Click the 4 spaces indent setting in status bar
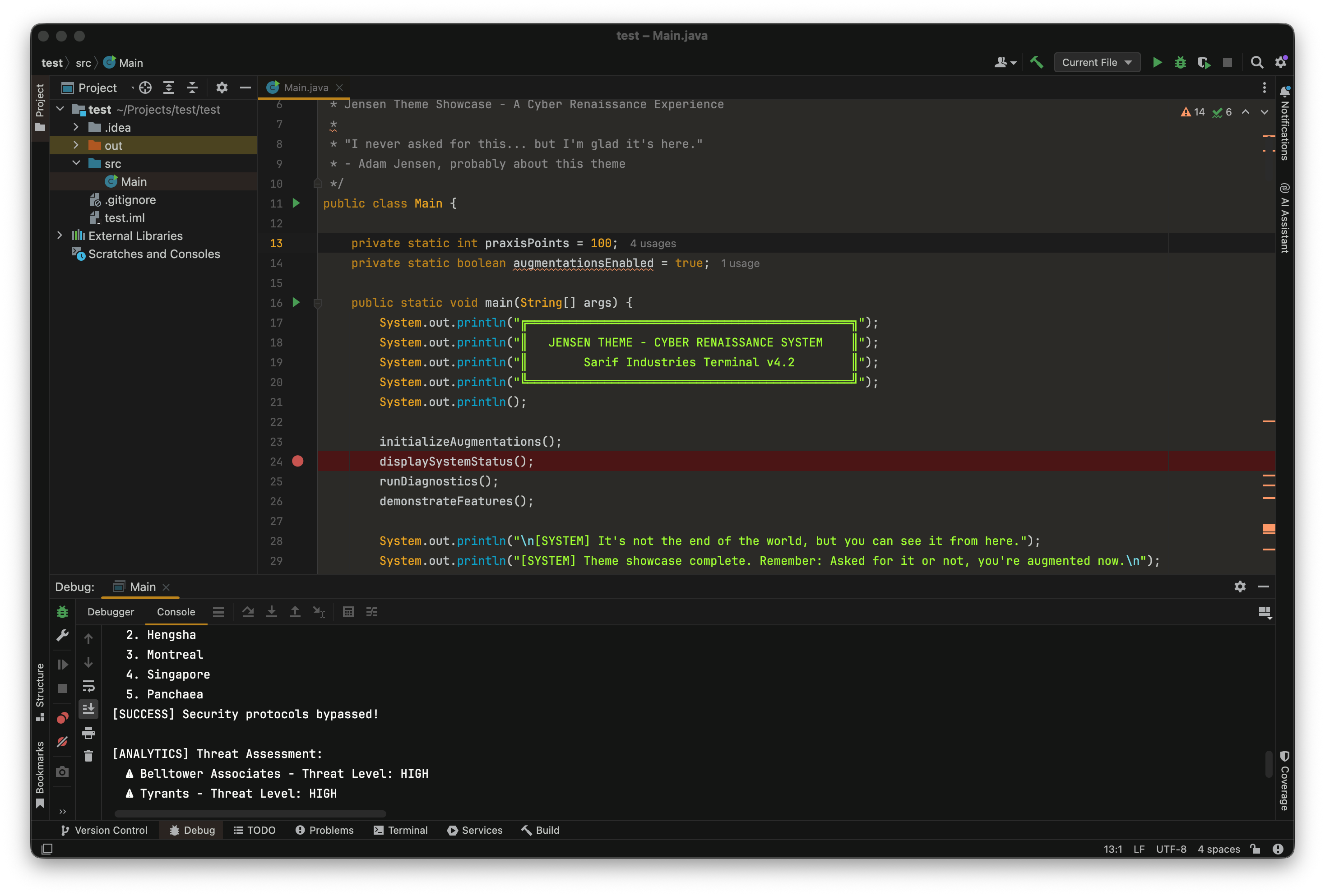 [1218, 849]
